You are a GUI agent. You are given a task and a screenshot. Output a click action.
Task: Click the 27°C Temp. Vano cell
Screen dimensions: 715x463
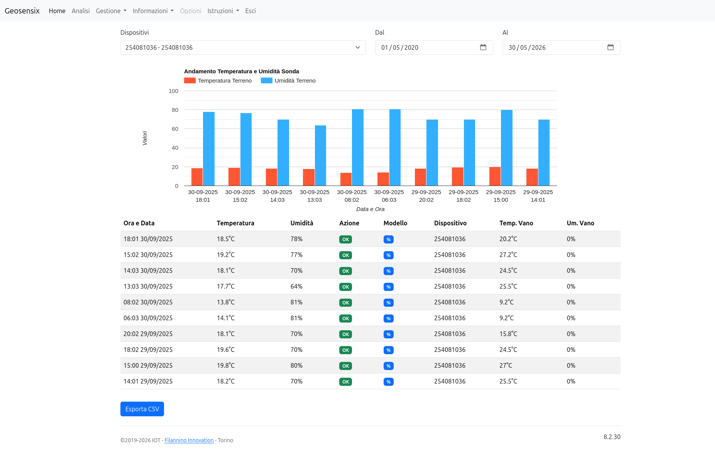[x=506, y=365]
